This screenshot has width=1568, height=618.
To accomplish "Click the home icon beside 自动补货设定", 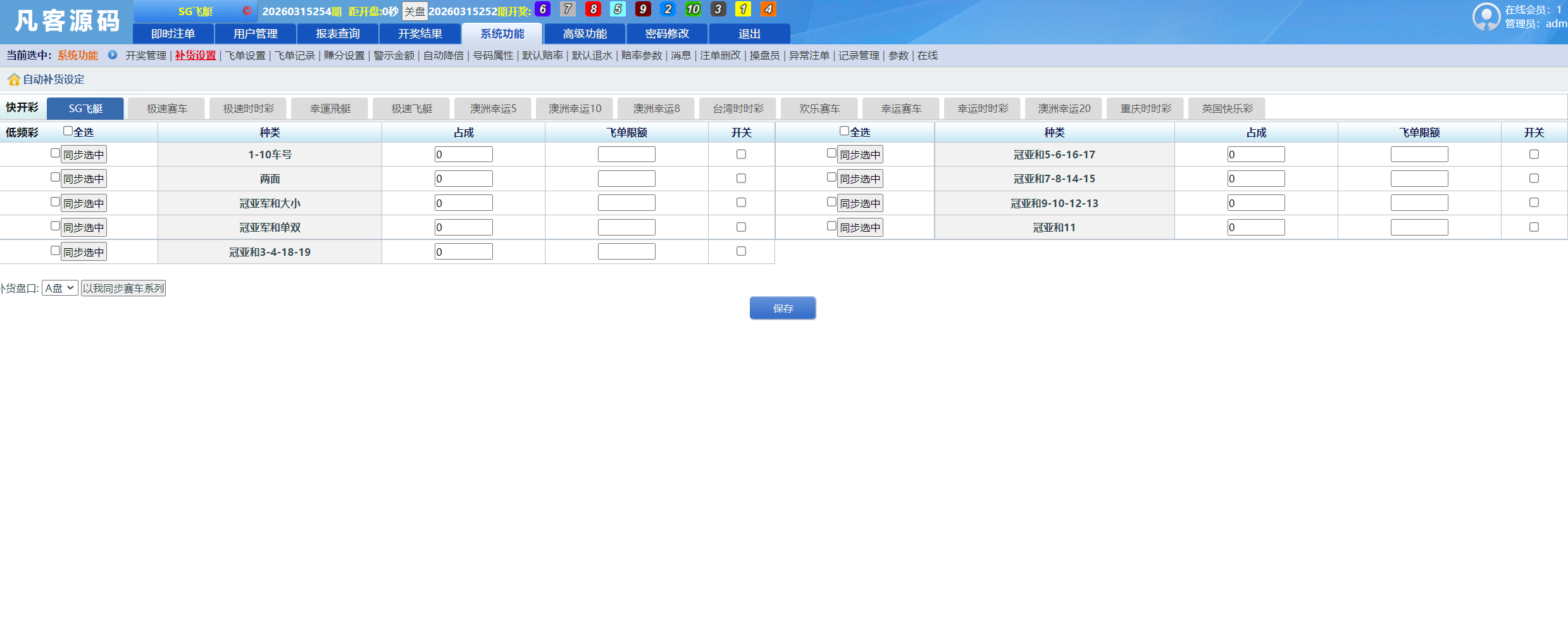I will 14,79.
